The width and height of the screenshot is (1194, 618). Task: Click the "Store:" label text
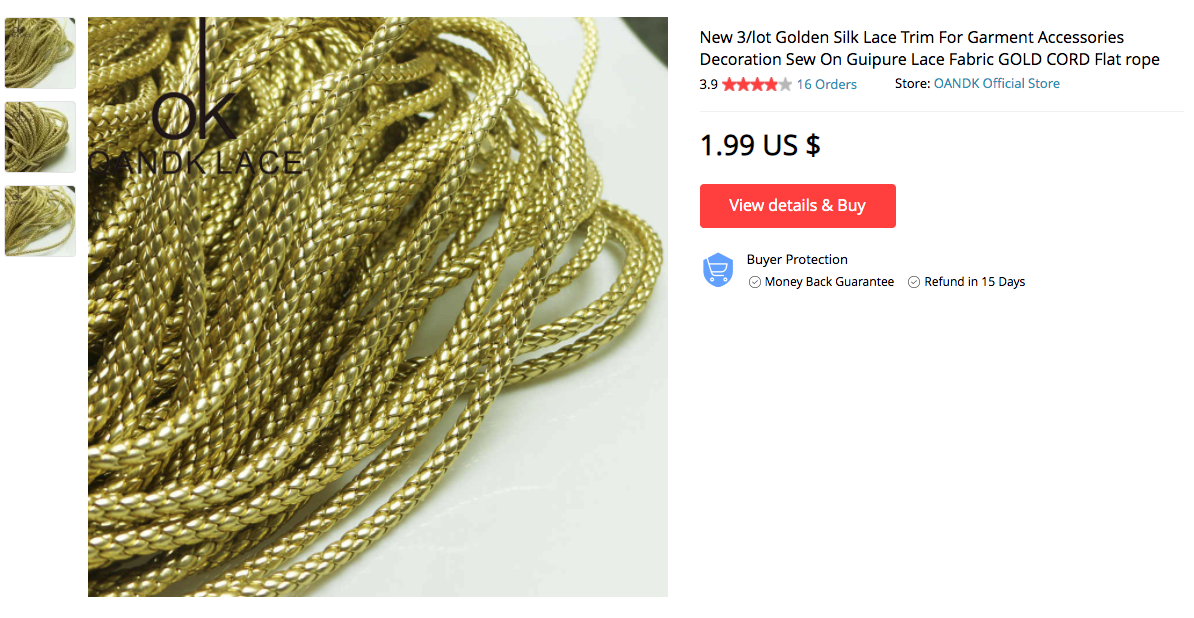click(x=912, y=84)
